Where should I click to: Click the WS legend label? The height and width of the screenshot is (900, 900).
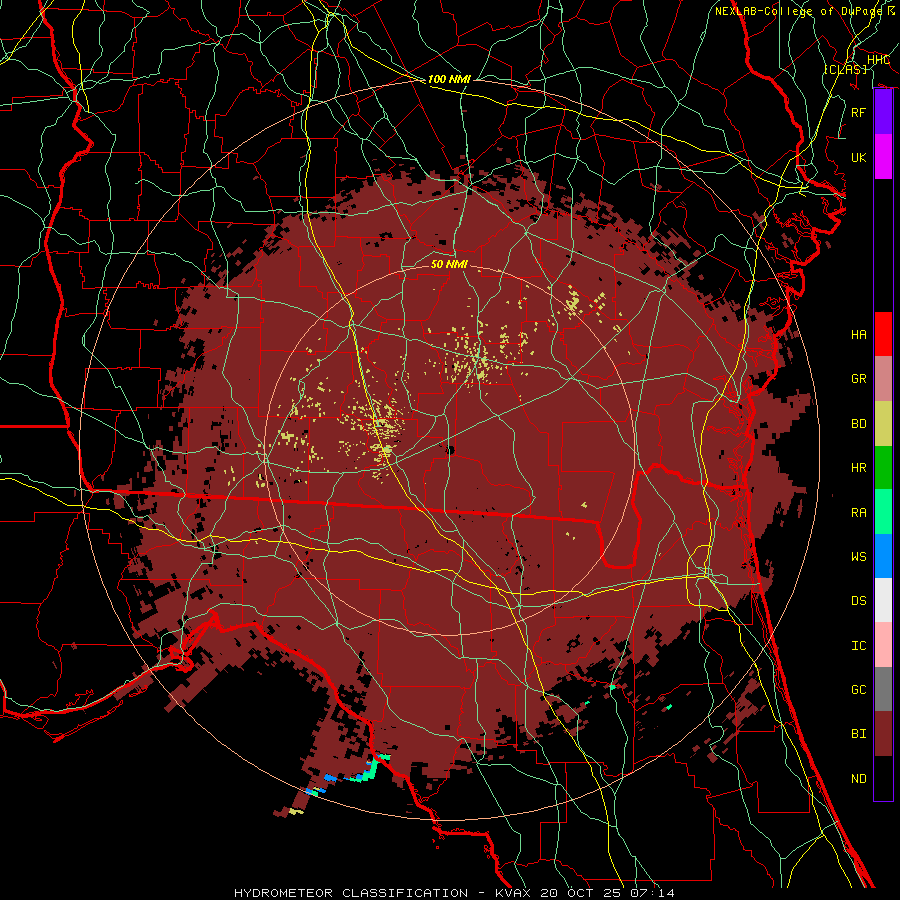tap(859, 557)
